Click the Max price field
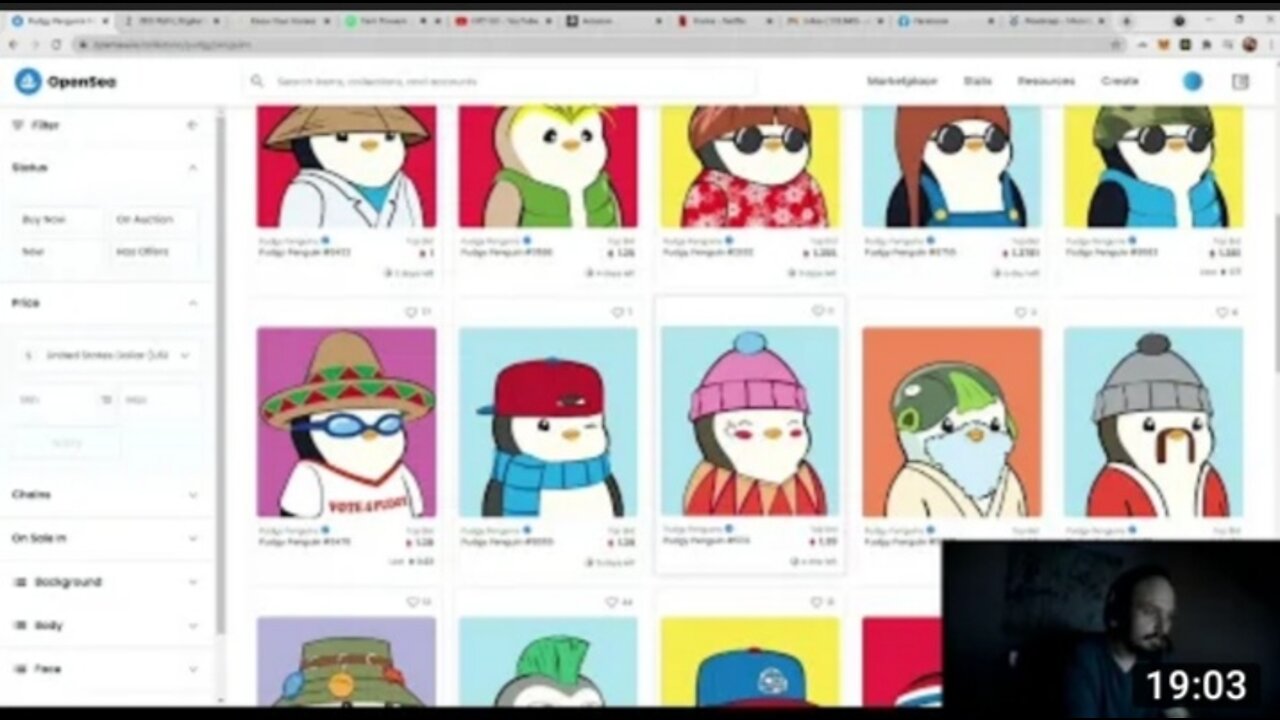This screenshot has width=1280, height=720. click(x=159, y=399)
